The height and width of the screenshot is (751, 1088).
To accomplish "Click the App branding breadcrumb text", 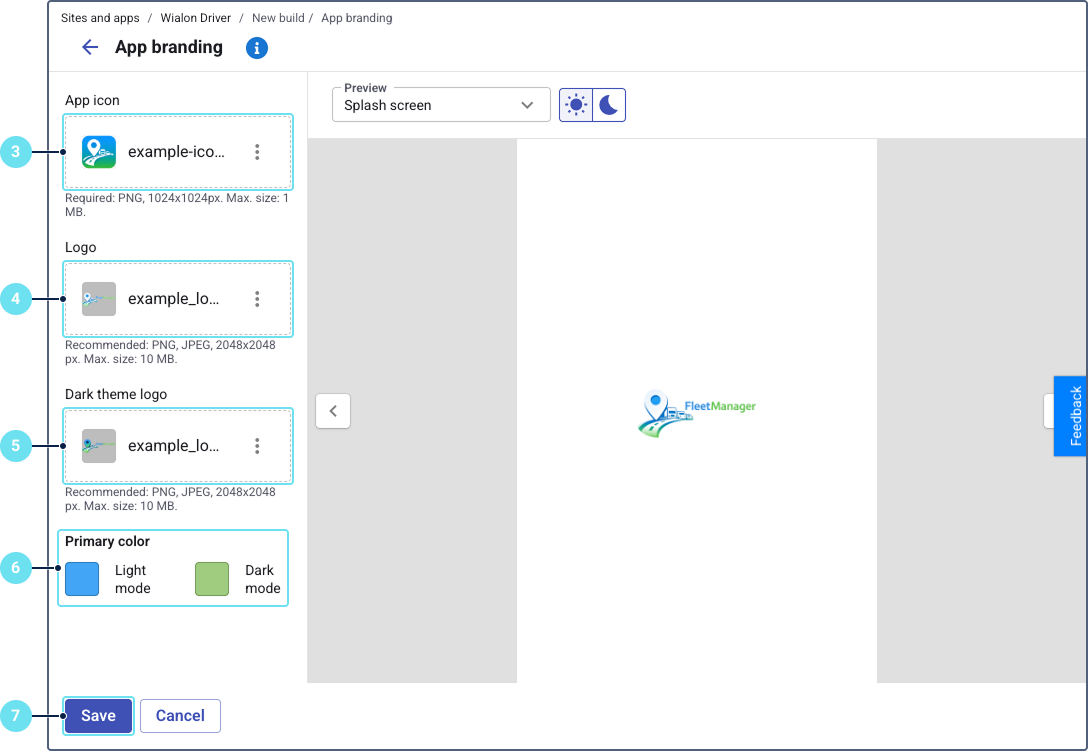I will pos(357,18).
